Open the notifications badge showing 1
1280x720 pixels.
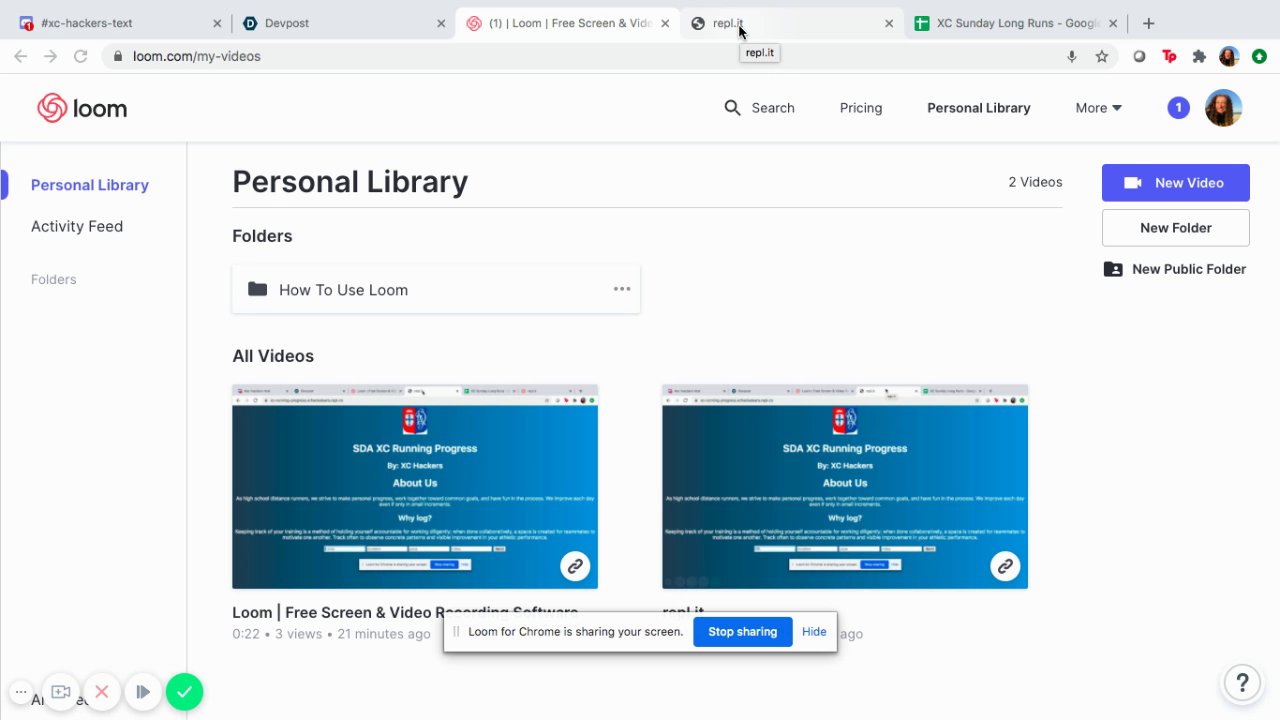[x=1178, y=108]
